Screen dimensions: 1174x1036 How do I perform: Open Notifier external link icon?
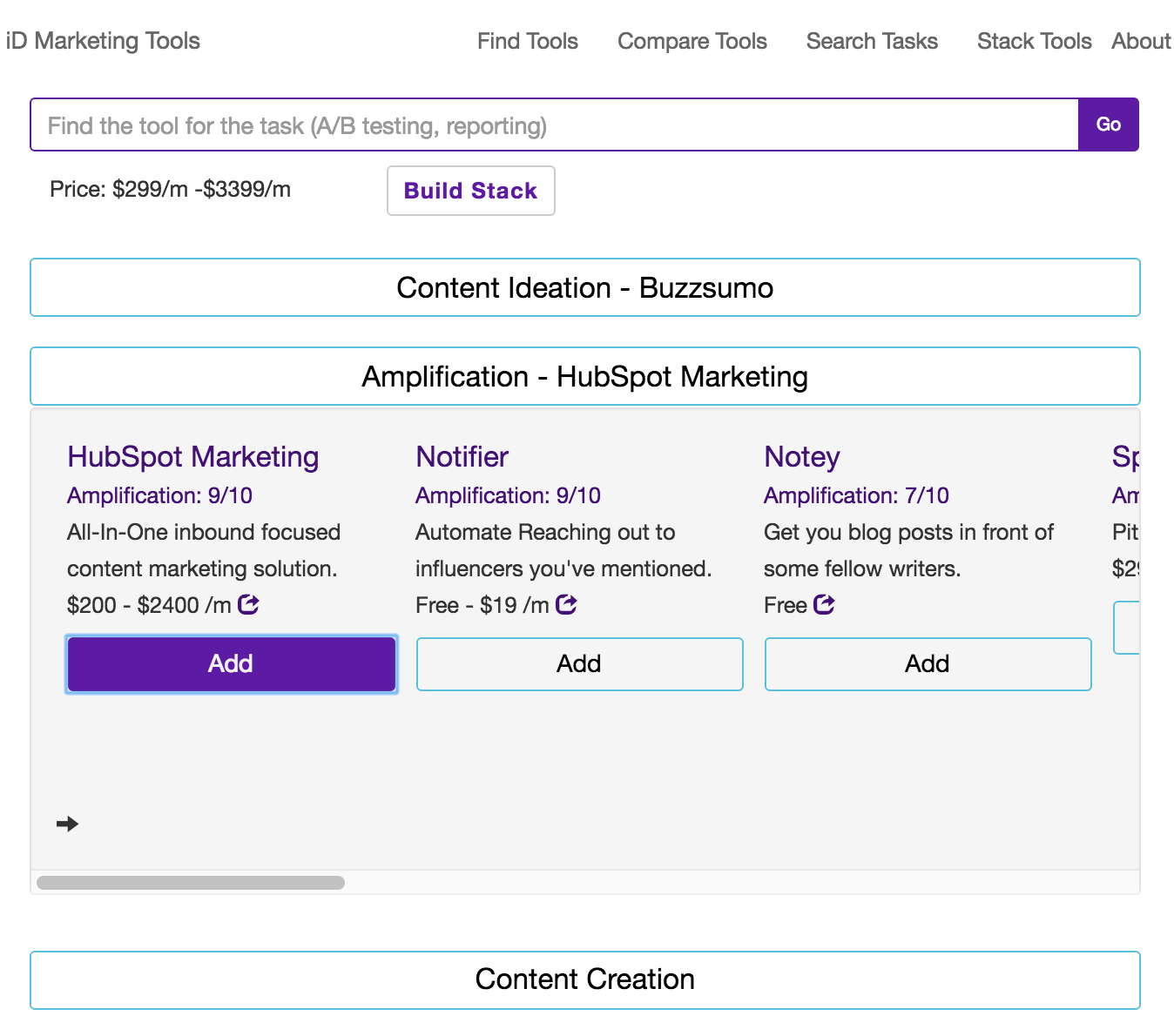(566, 604)
